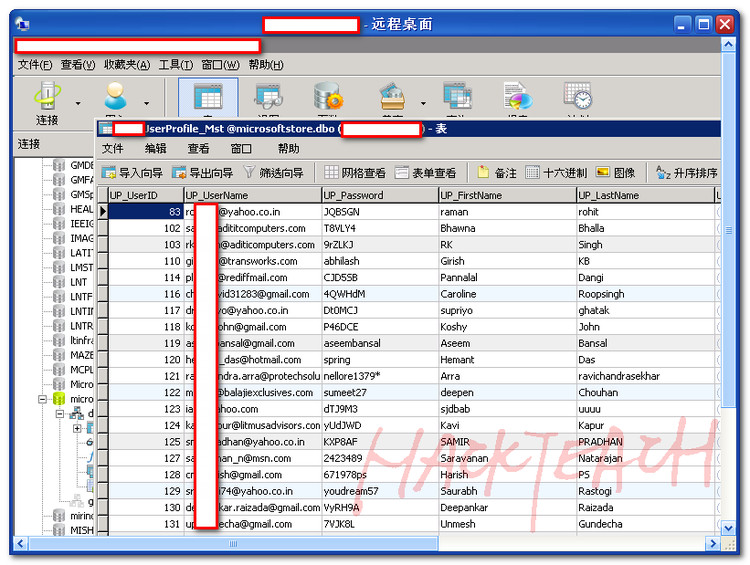Open the report pie chart icon
The height and width of the screenshot is (565, 750).
[518, 97]
